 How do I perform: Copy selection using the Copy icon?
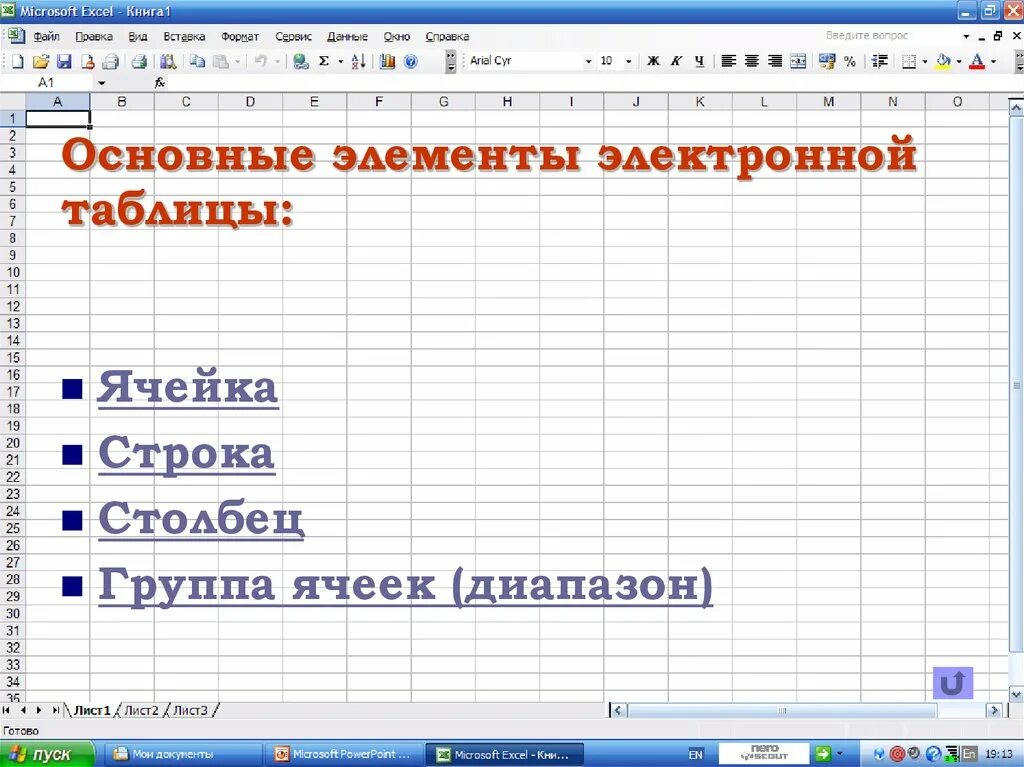[x=197, y=61]
